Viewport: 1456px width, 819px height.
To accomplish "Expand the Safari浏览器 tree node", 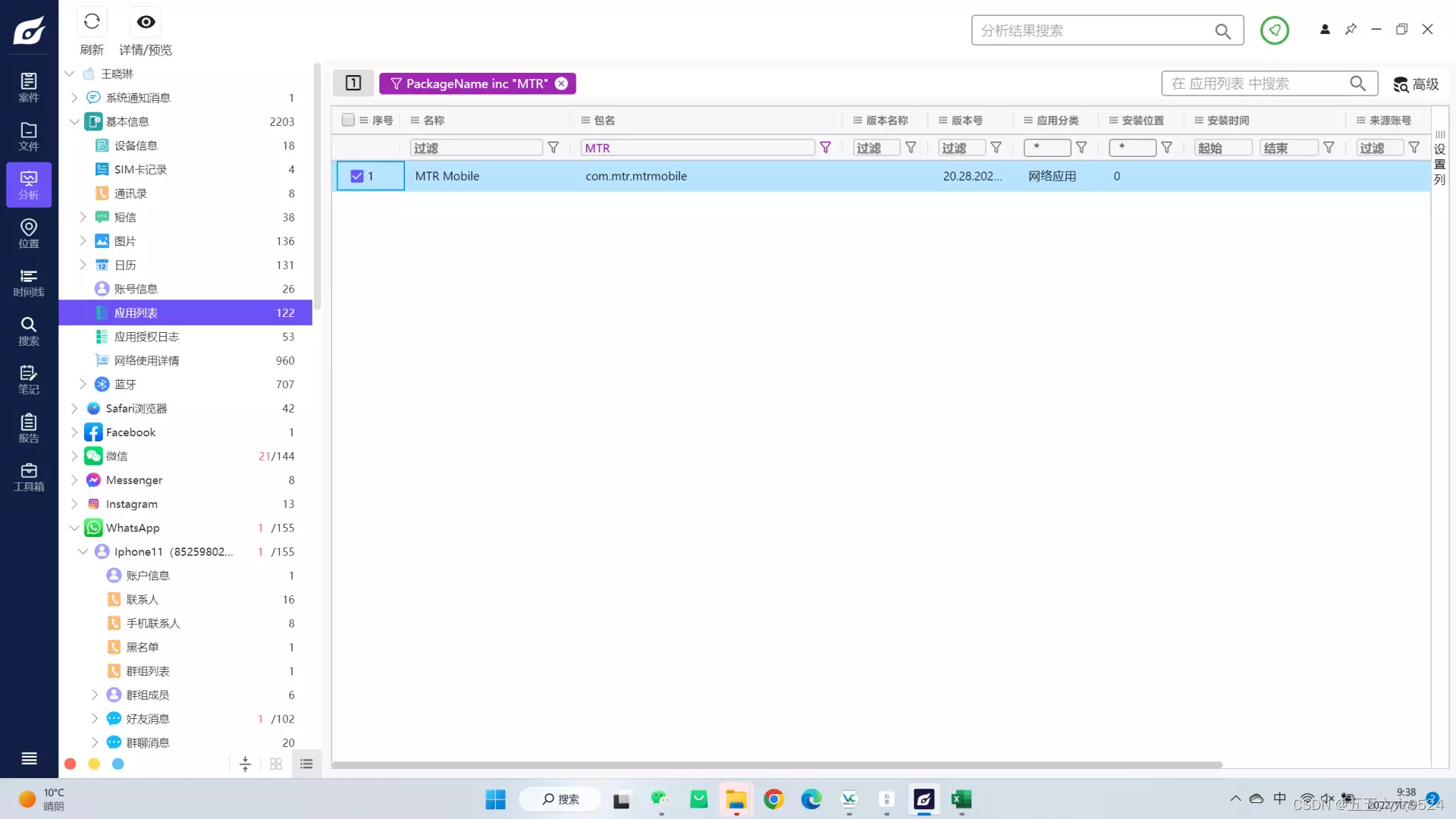I will point(74,408).
